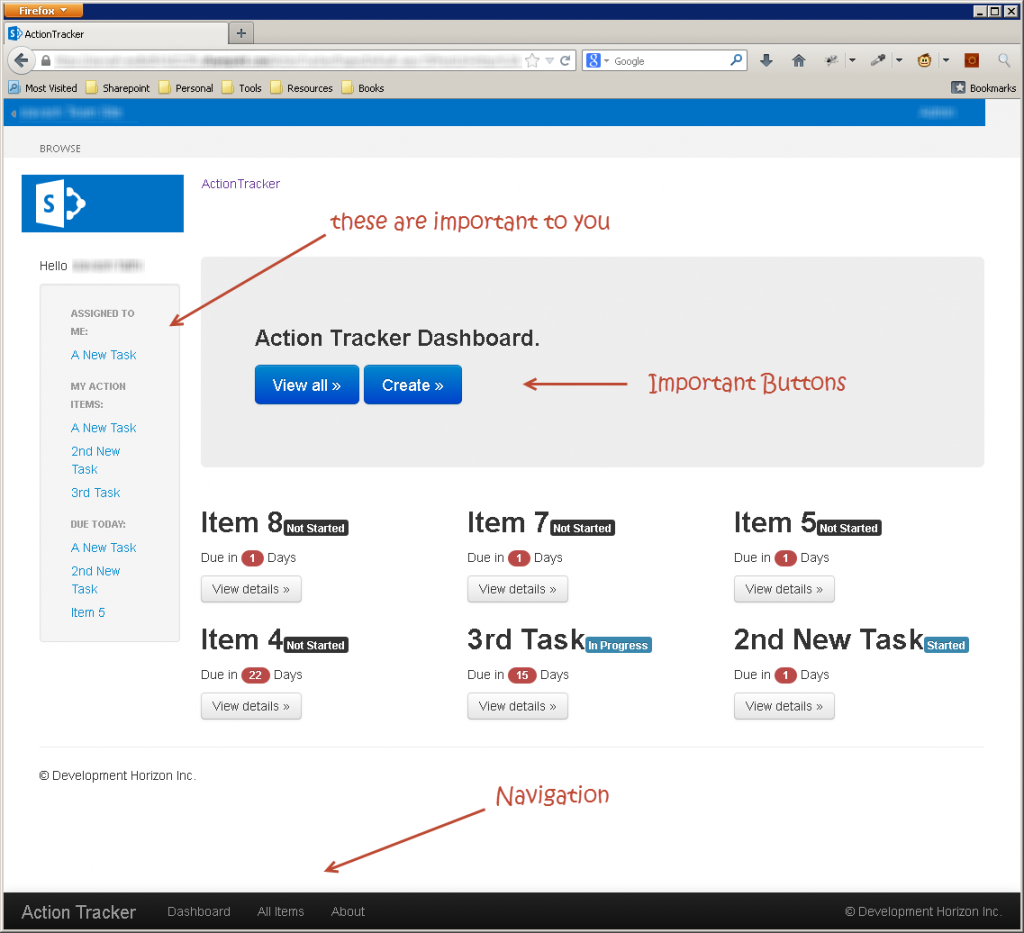Viewport: 1024px width, 933px height.
Task: Click the magnifier search icon
Action: pos(1004,60)
